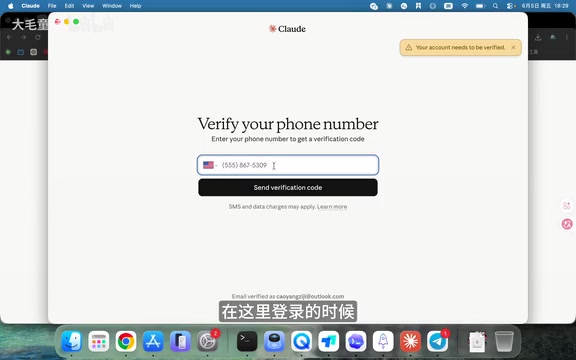Open System Settings from the dock
This screenshot has height=360, width=576.
[x=207, y=341]
